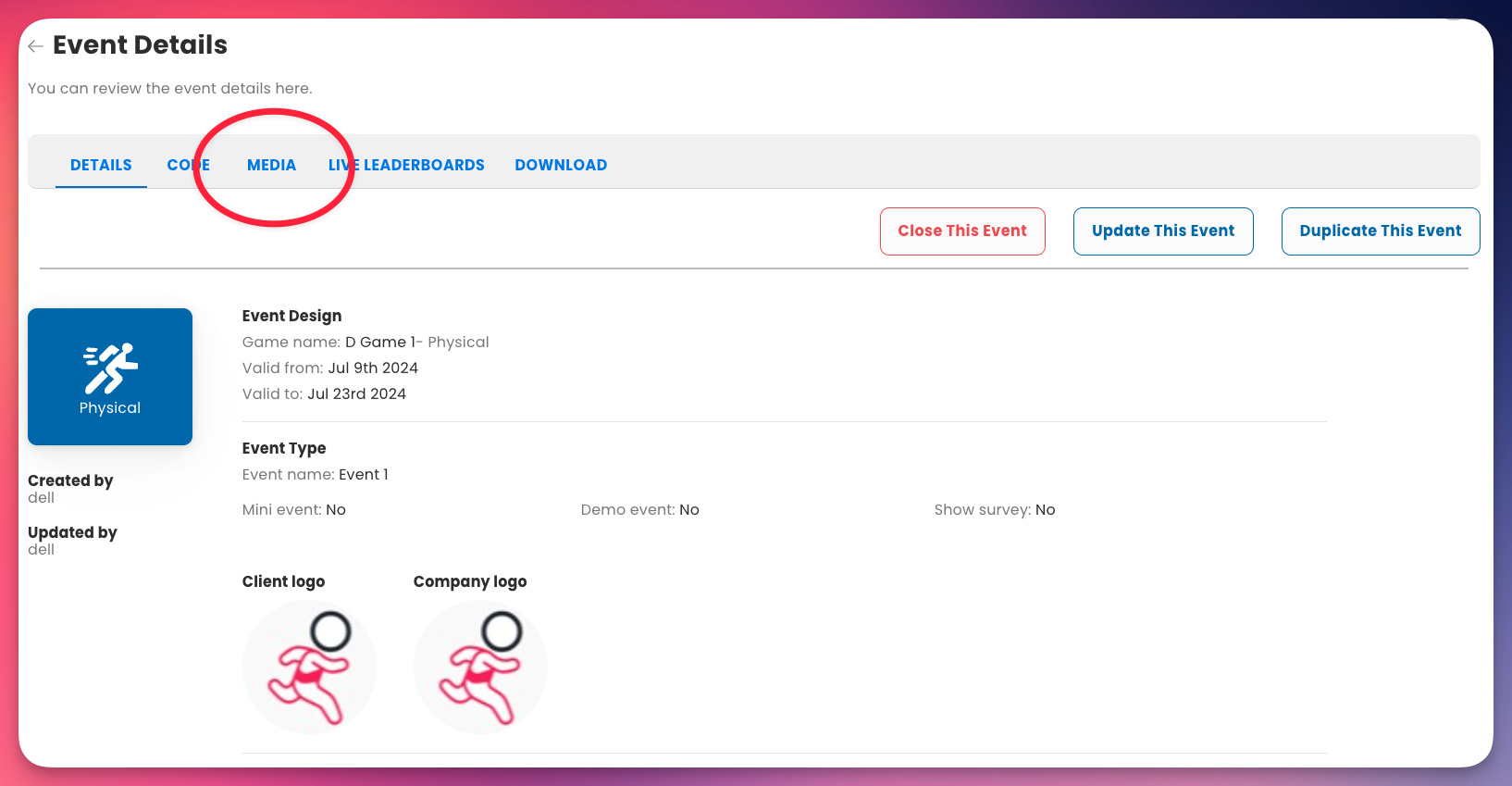
Task: Open the Company logo image
Action: click(480, 667)
